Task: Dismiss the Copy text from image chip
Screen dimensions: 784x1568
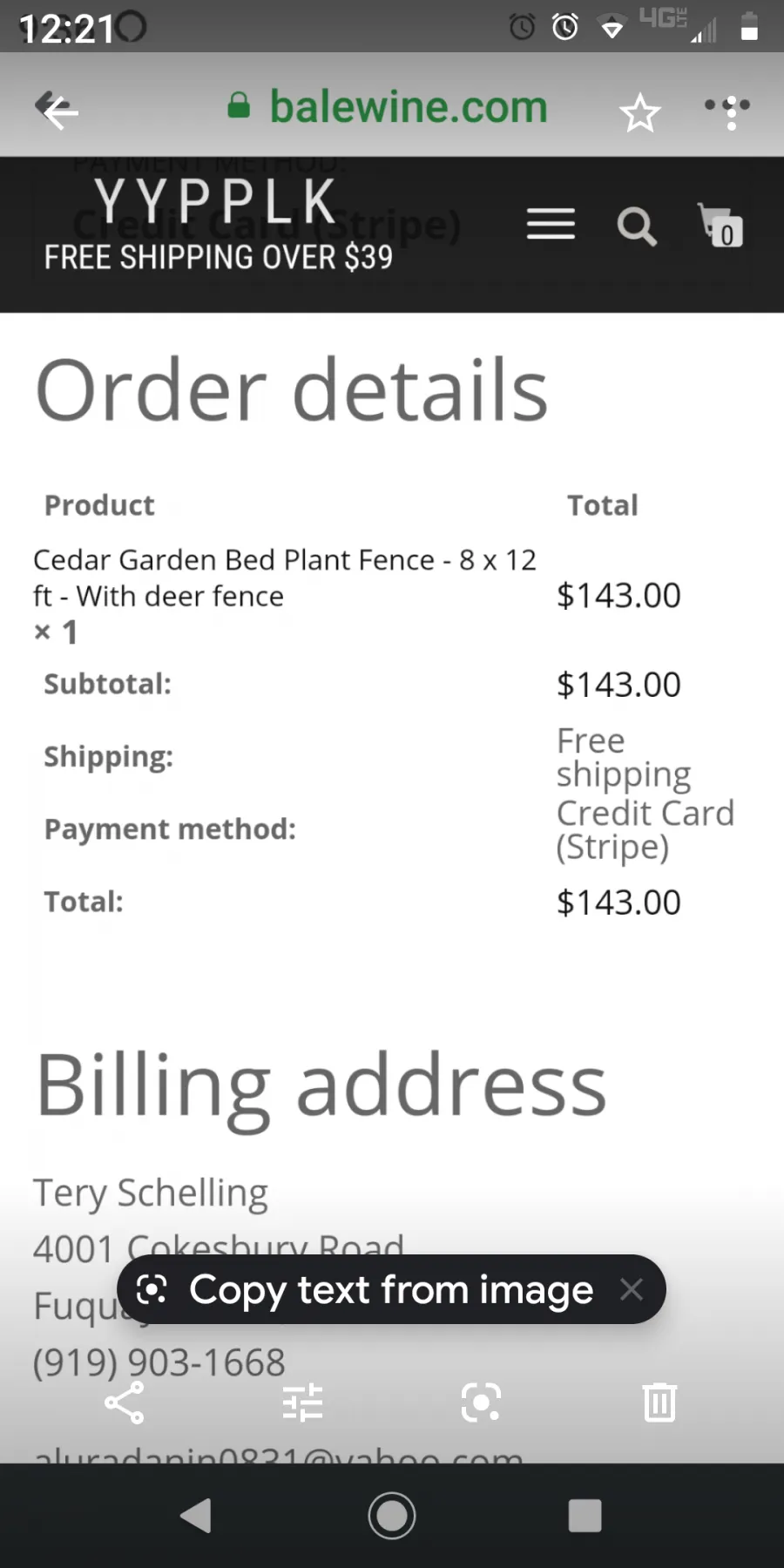Action: (x=632, y=1289)
